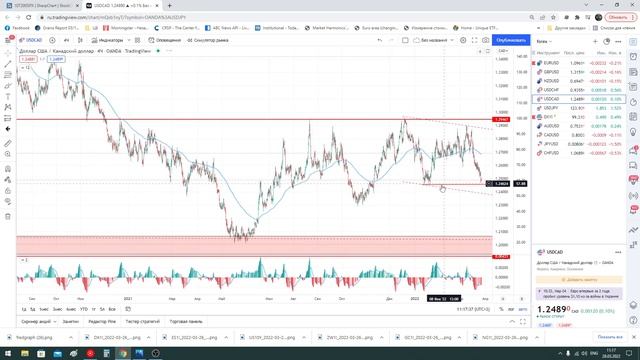
Task: Open the chart patterns tool
Action: coord(8,107)
